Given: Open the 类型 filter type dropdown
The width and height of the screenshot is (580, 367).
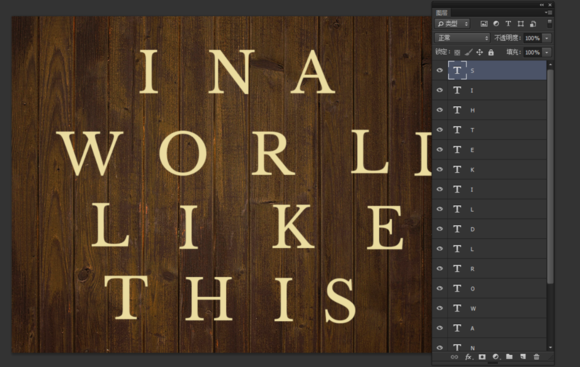Looking at the screenshot, I should (452, 24).
